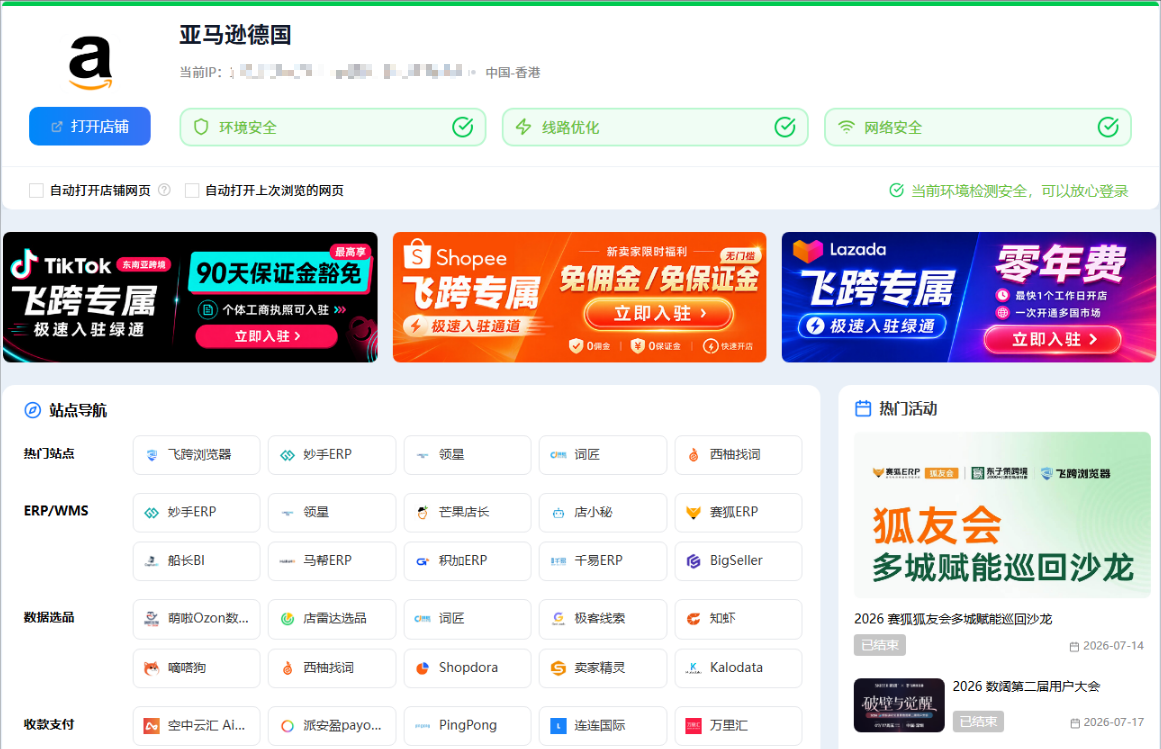1161x749 pixels.
Task: Open 马帮ERP site
Action: point(332,561)
